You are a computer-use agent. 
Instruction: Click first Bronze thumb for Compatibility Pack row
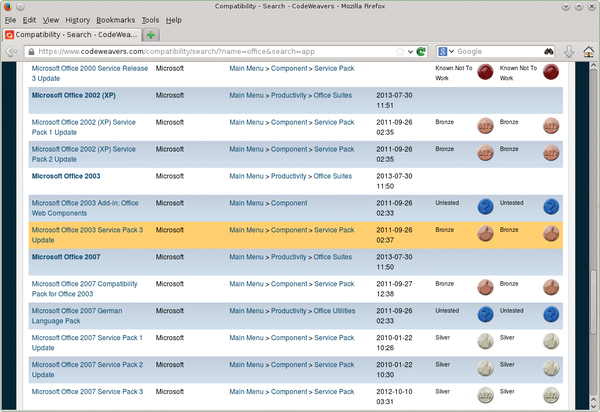pyautogui.click(x=485, y=288)
